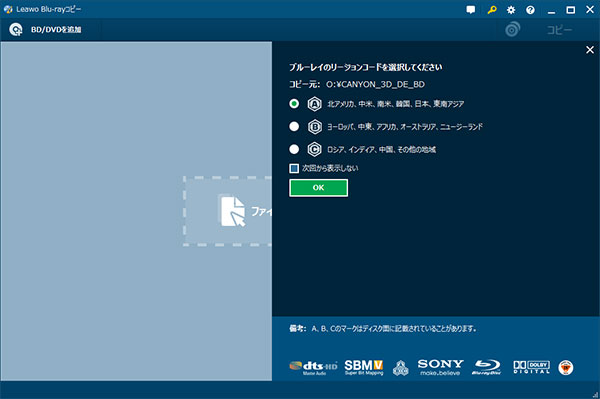The width and height of the screenshot is (600, 399).
Task: Enable the 次回から表示しない checkbox
Action: tap(294, 168)
